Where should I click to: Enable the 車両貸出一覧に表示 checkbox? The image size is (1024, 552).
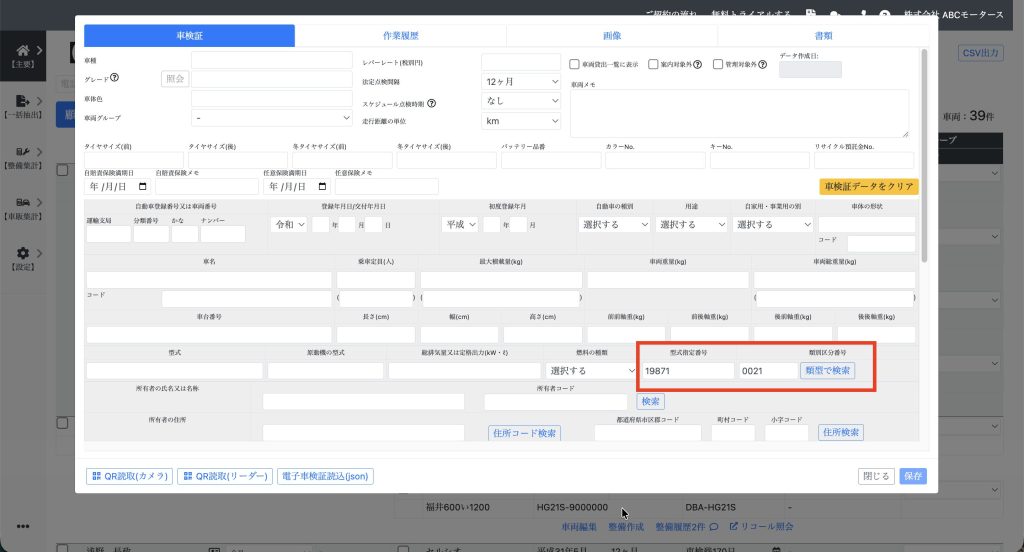574,65
